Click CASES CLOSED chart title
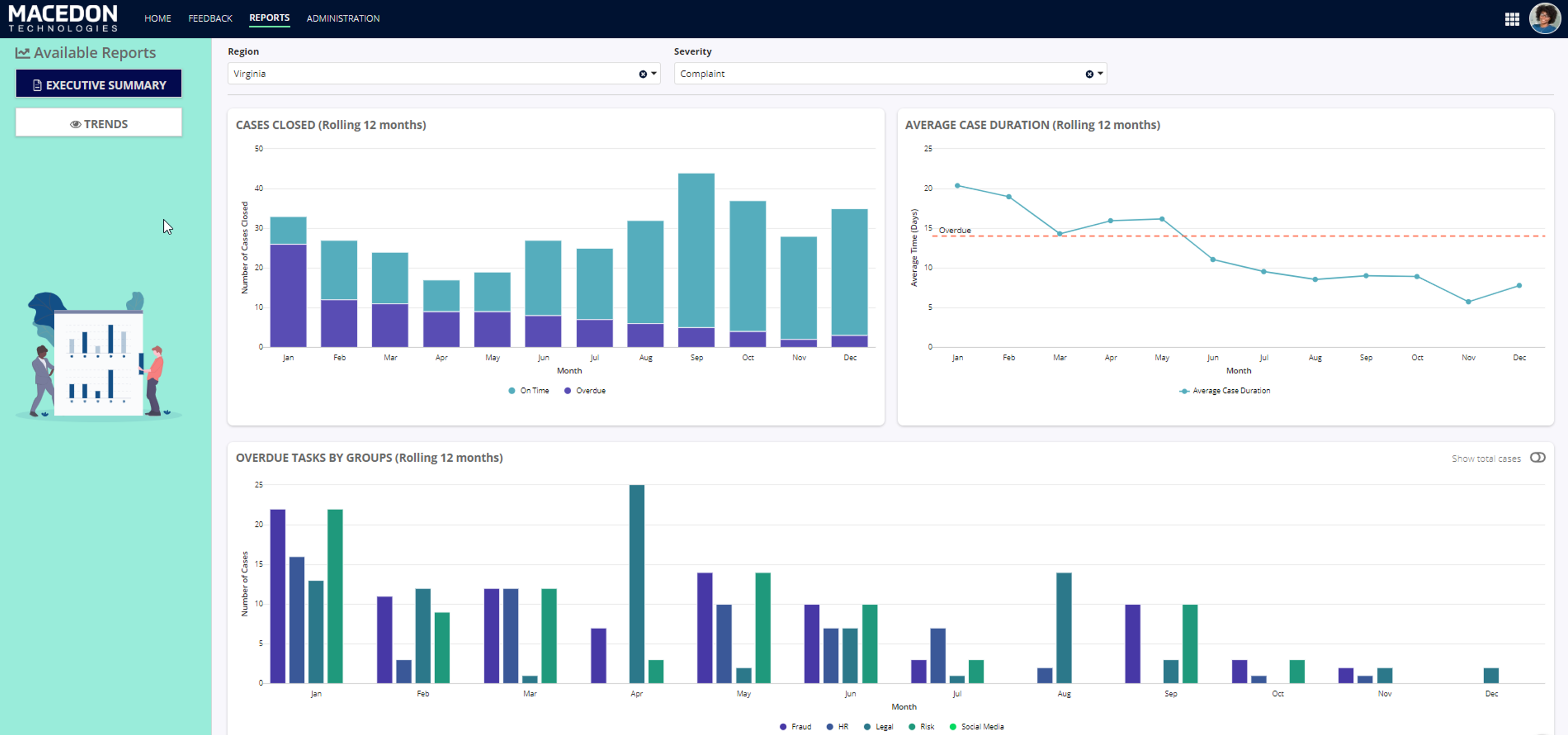 [x=330, y=125]
